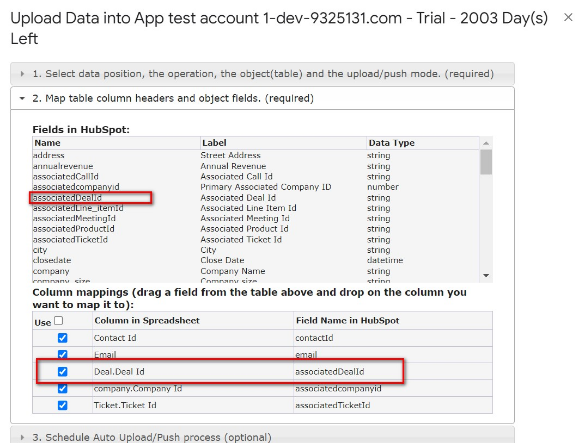Toggle the Use header checkbox
Viewport: 579px width, 443px height.
click(59, 320)
